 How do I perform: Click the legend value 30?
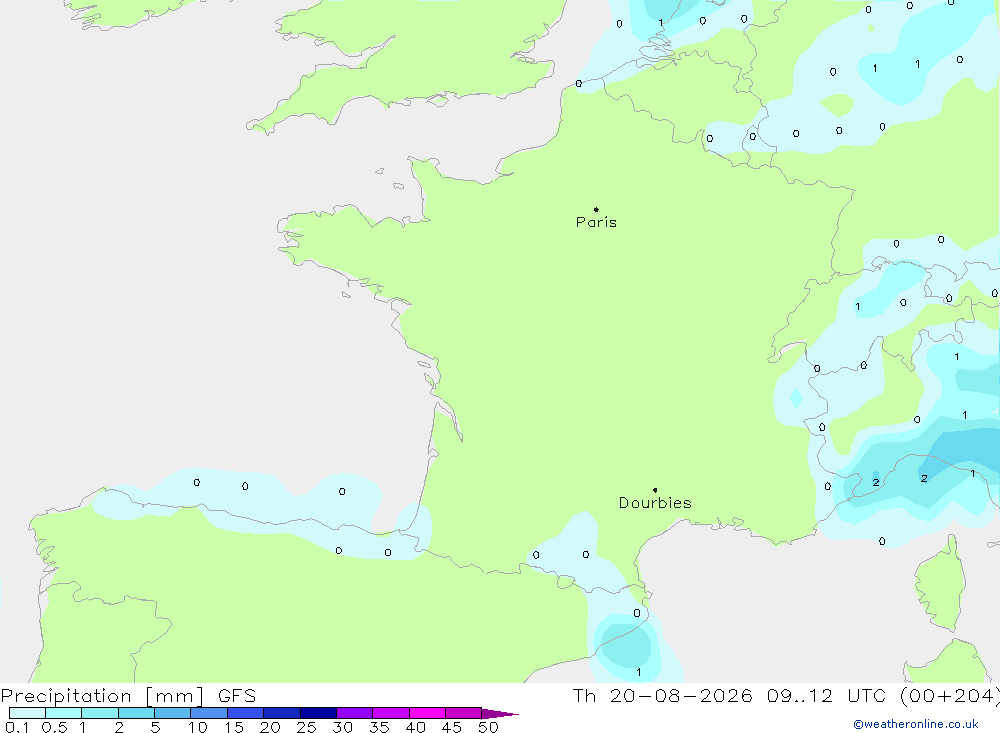(x=343, y=727)
